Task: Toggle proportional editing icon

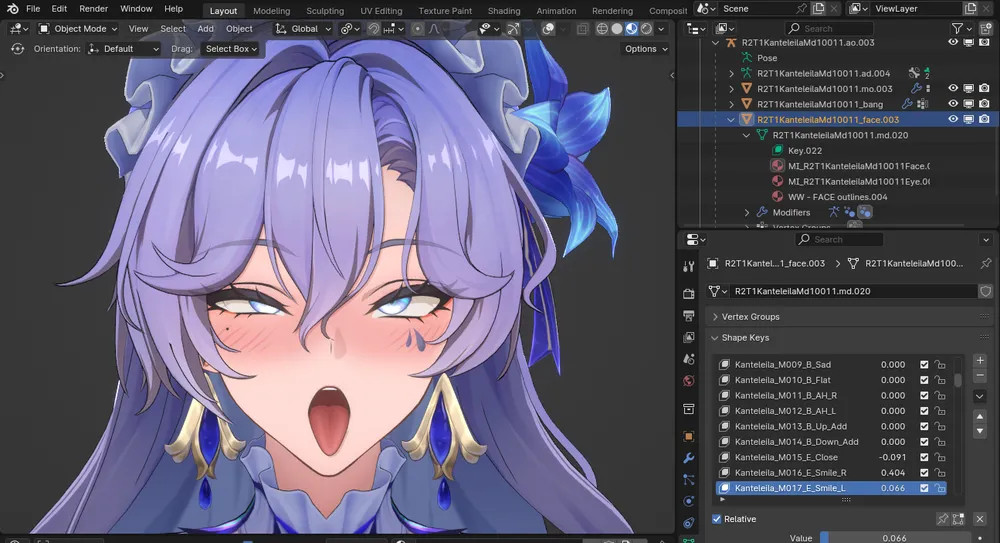Action: click(417, 29)
